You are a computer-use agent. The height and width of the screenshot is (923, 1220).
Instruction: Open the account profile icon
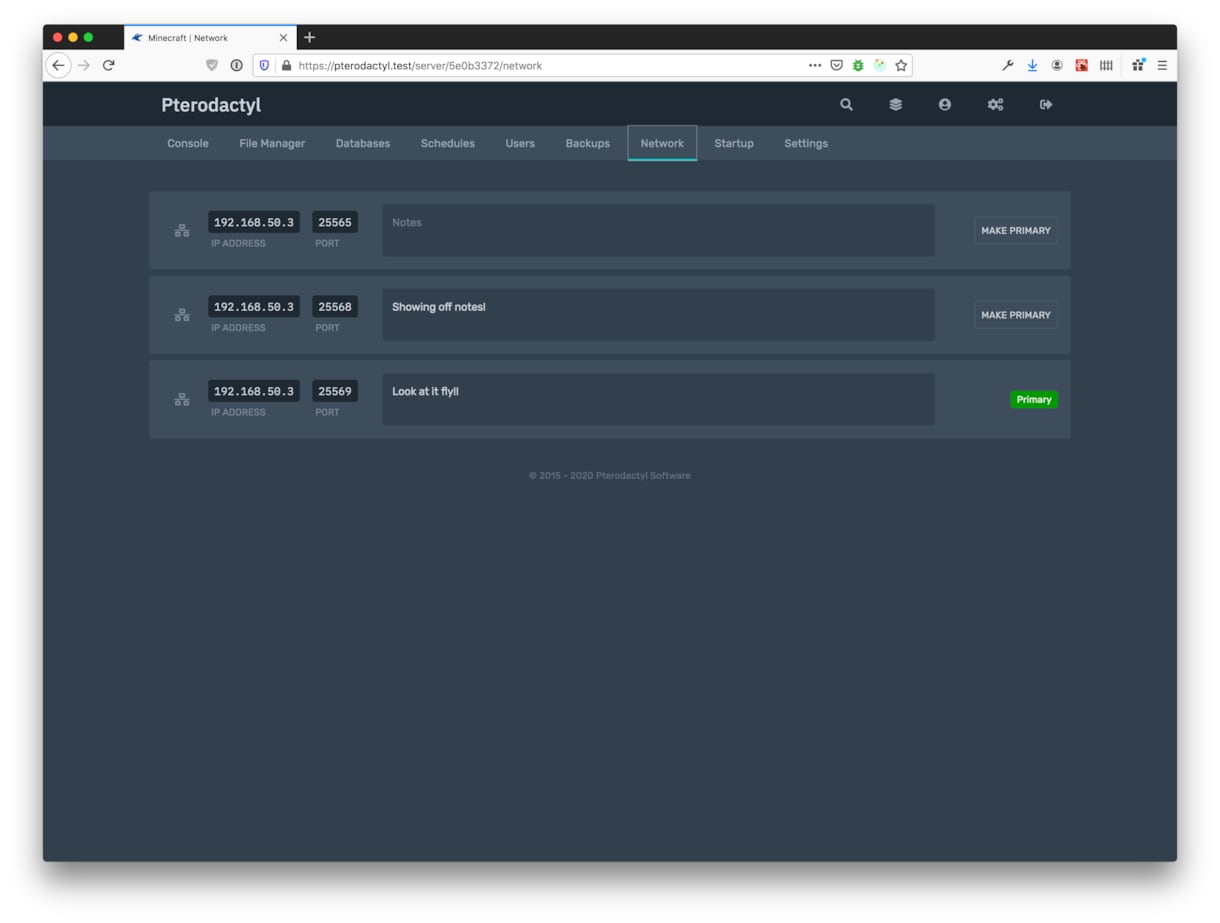pos(945,104)
